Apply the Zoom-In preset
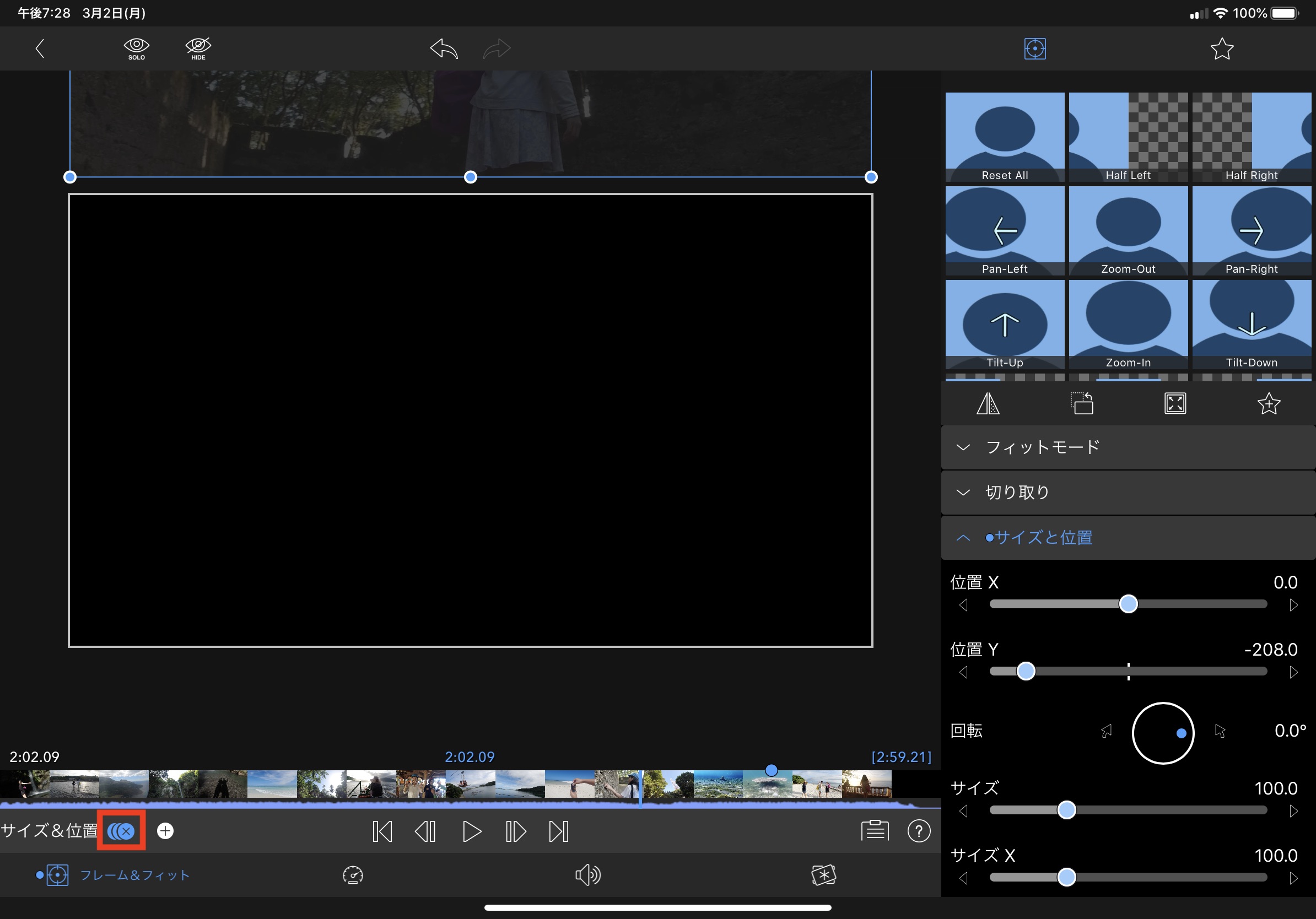1316x919 pixels. (1128, 325)
